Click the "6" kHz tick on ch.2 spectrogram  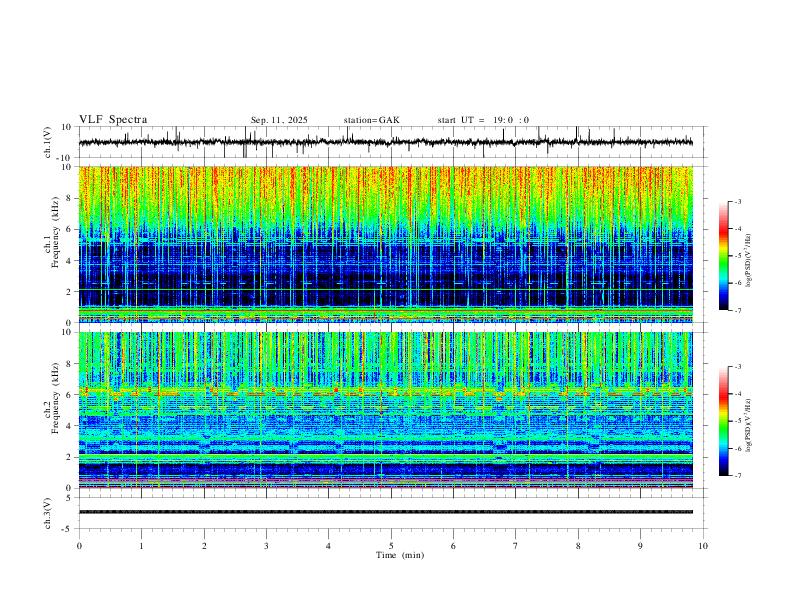pyautogui.click(x=69, y=395)
